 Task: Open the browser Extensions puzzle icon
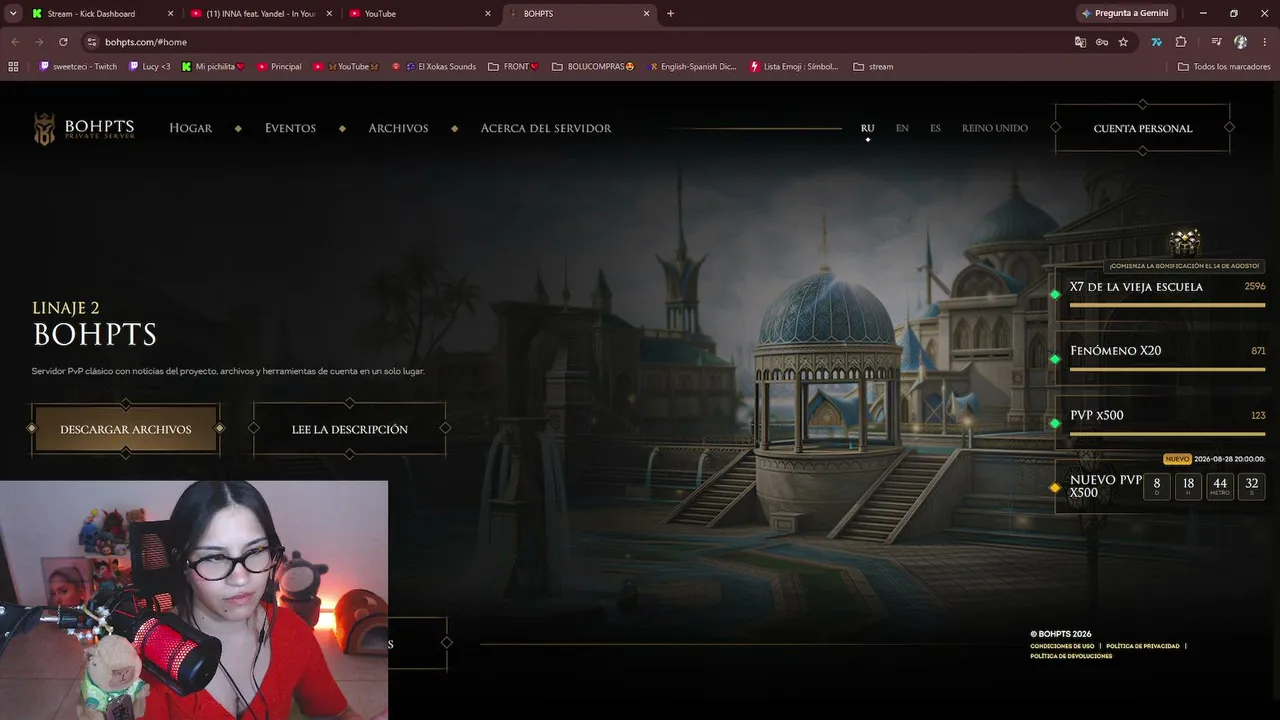click(1181, 42)
